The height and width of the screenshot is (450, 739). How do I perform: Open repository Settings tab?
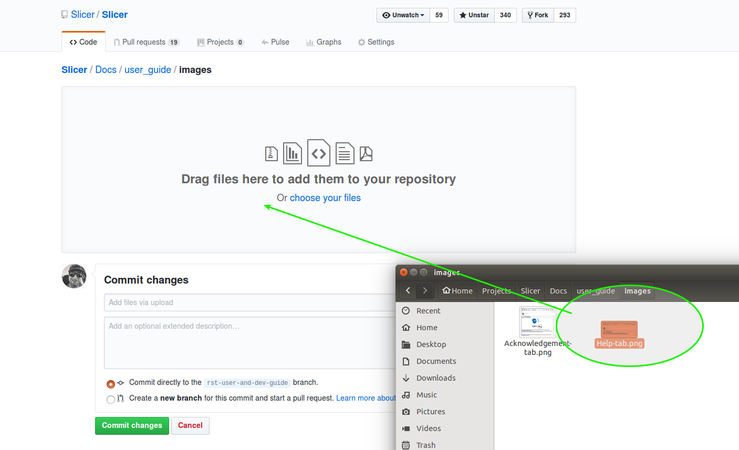pyautogui.click(x=375, y=42)
